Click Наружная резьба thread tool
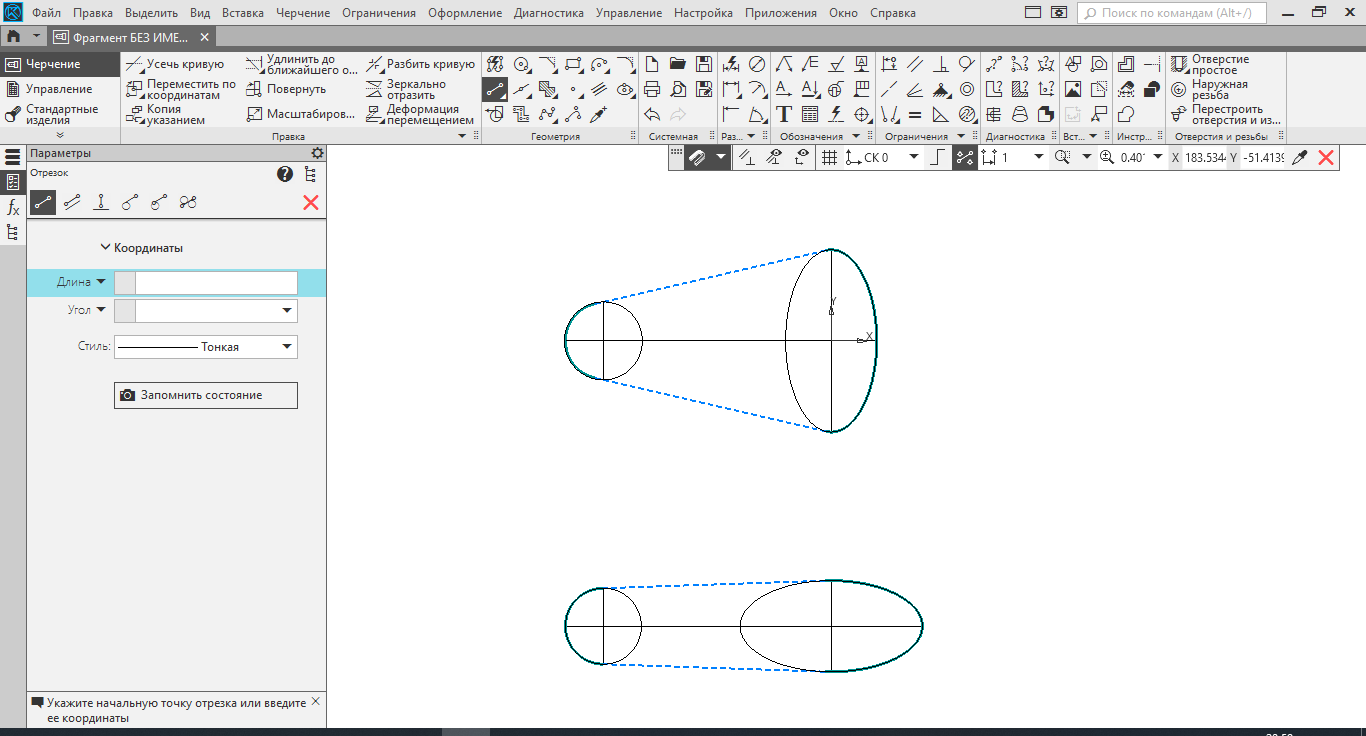1366x736 pixels. click(1210, 89)
